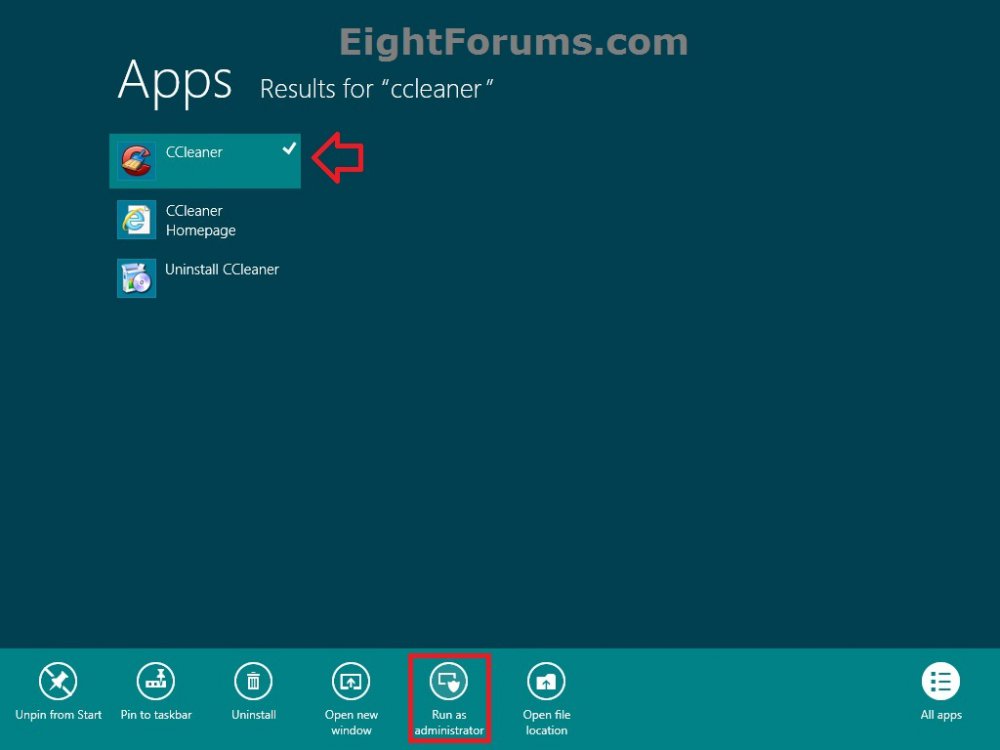Select the "Uninstall CCleaner" result text
This screenshot has width=1000, height=750.
pos(222,269)
